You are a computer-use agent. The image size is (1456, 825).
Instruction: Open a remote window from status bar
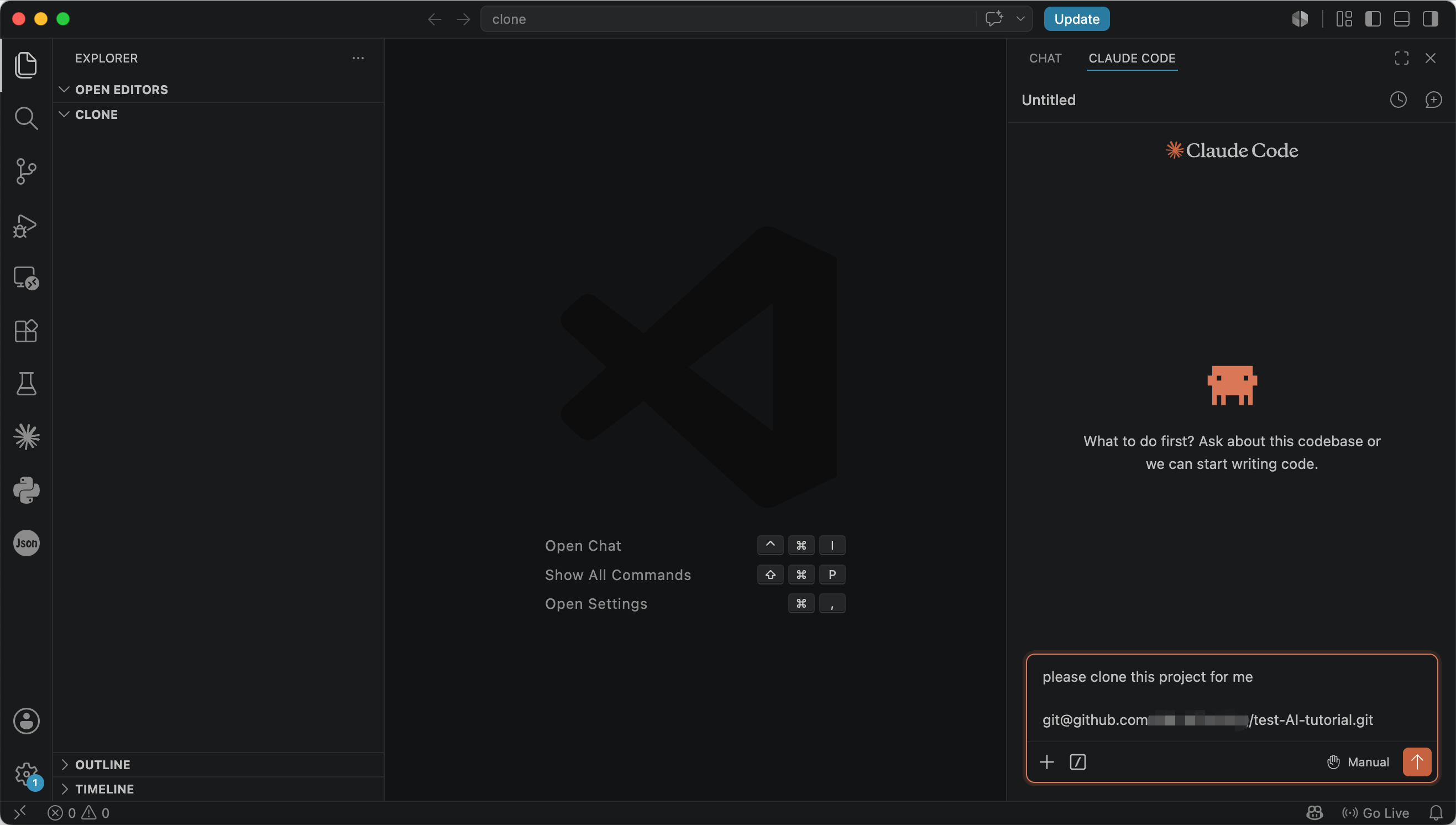pos(20,813)
